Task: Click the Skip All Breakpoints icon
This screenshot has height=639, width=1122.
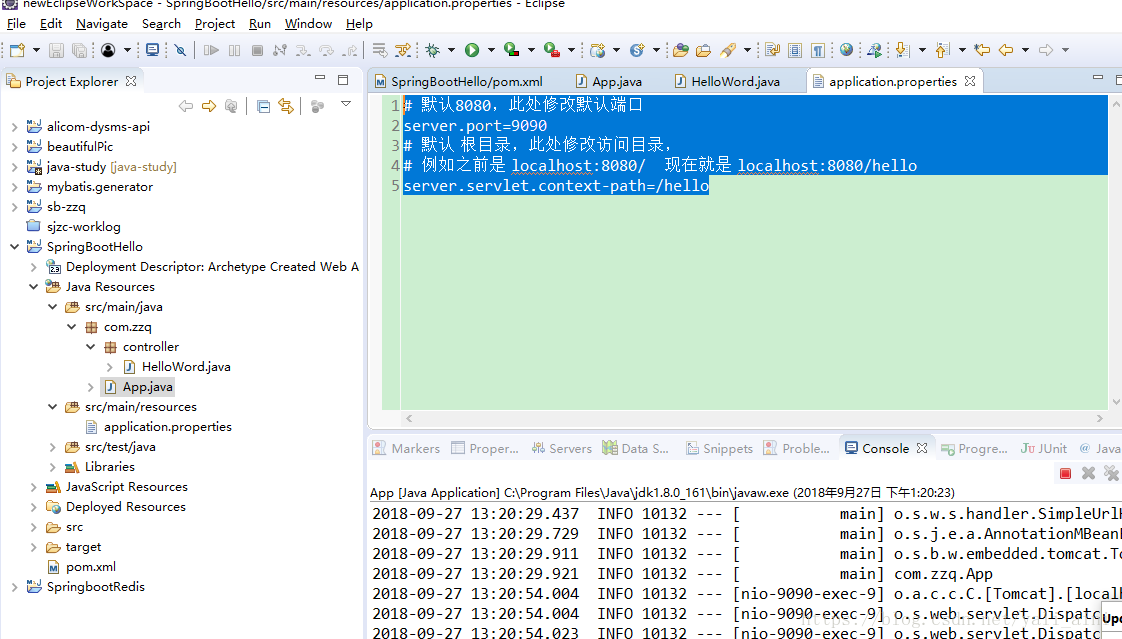Action: tap(180, 50)
